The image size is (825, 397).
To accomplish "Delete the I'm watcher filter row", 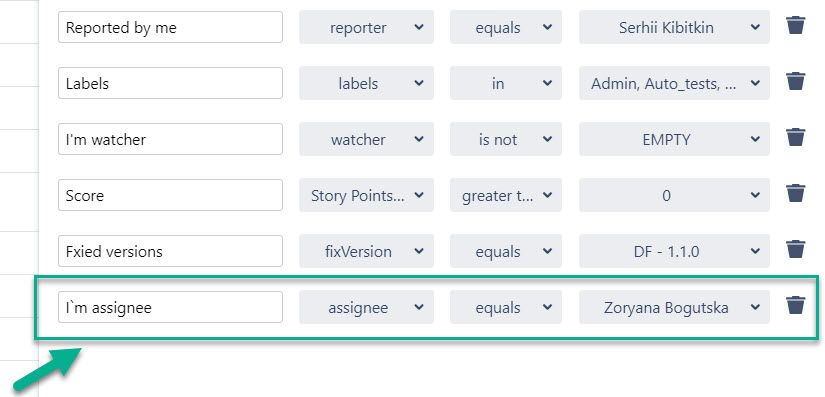I will 796,137.
